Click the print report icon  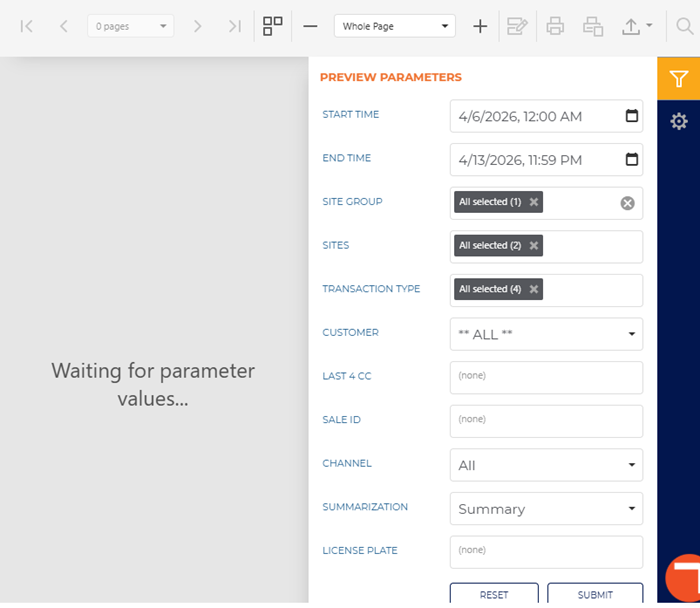pyautogui.click(x=555, y=26)
